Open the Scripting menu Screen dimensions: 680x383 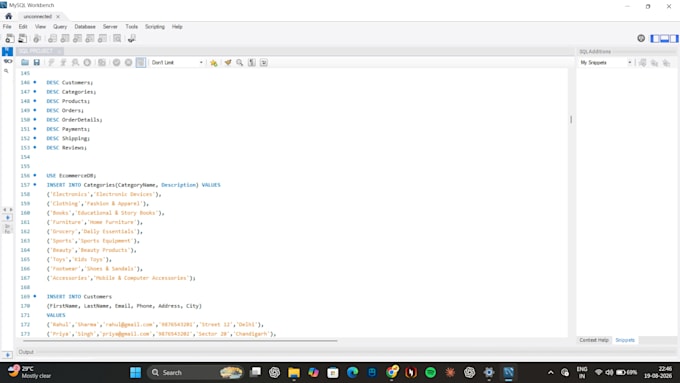click(x=155, y=26)
